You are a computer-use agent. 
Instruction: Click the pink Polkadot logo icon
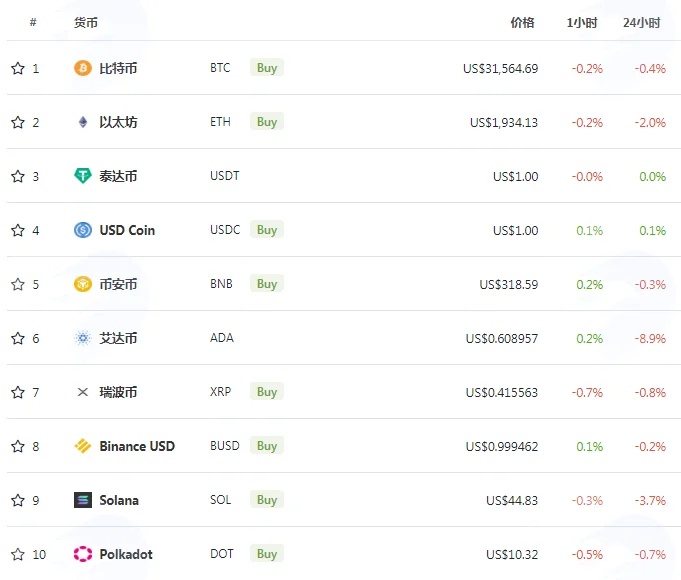pos(83,554)
